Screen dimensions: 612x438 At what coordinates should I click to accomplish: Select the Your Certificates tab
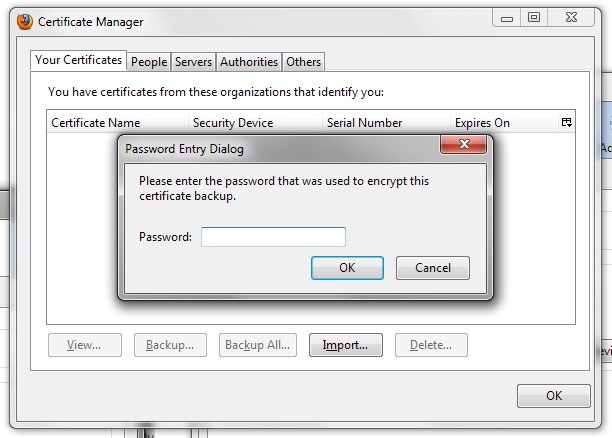tap(79, 60)
